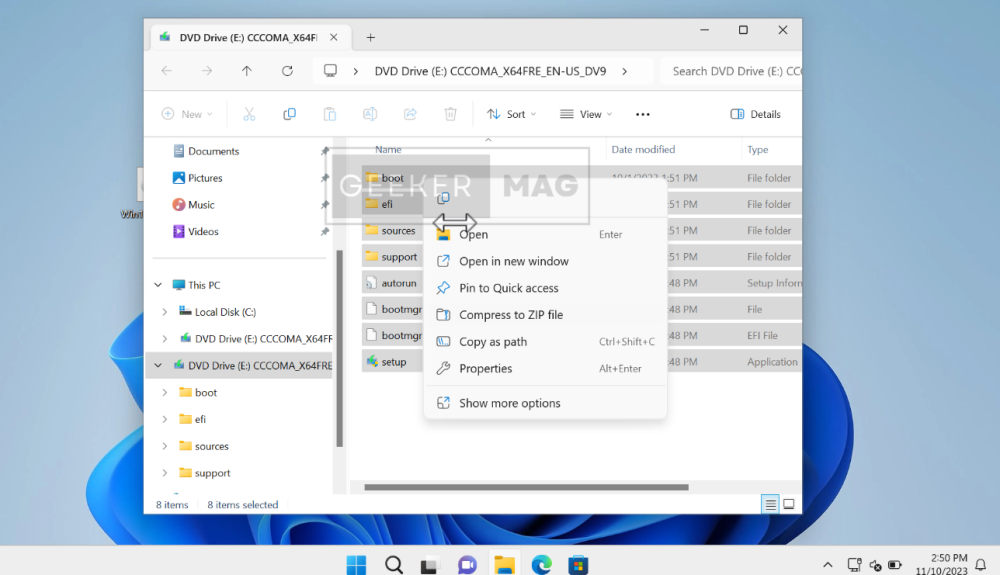
Task: Sort by the Type column header
Action: coord(758,150)
